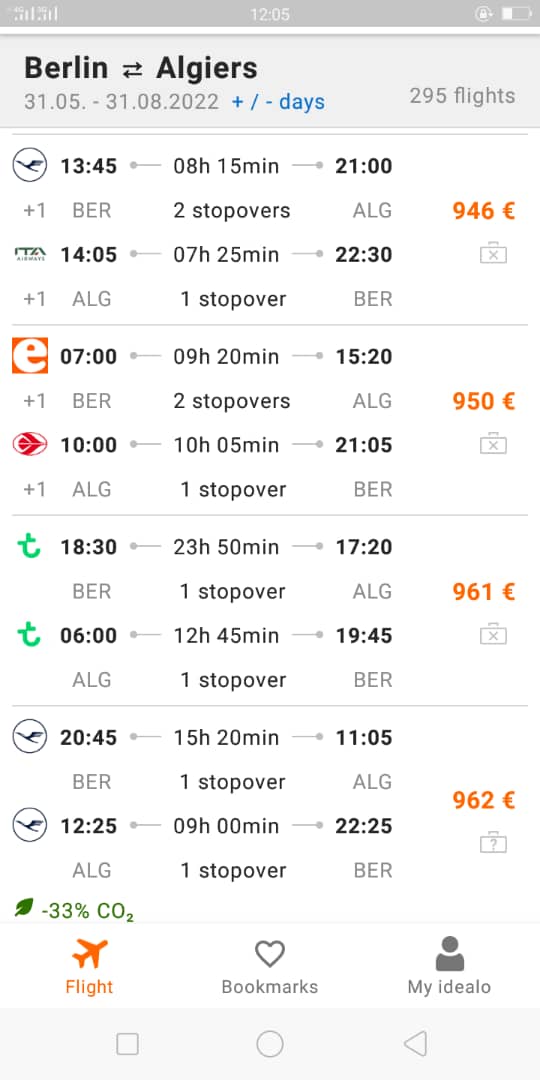This screenshot has height=1080, width=540.
Task: Tap the red airline logo on 10:00 flight
Action: click(30, 445)
